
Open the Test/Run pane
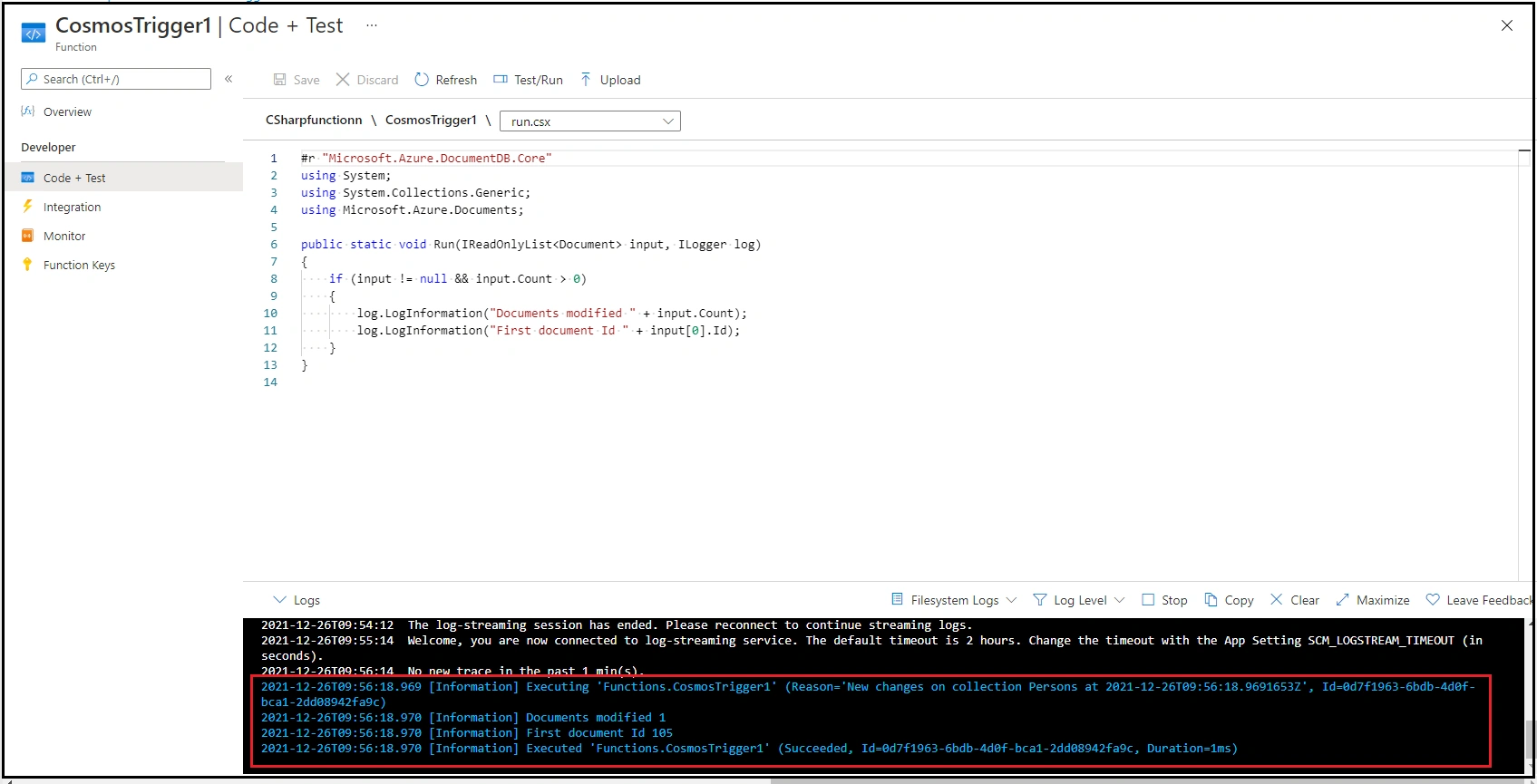click(x=539, y=80)
